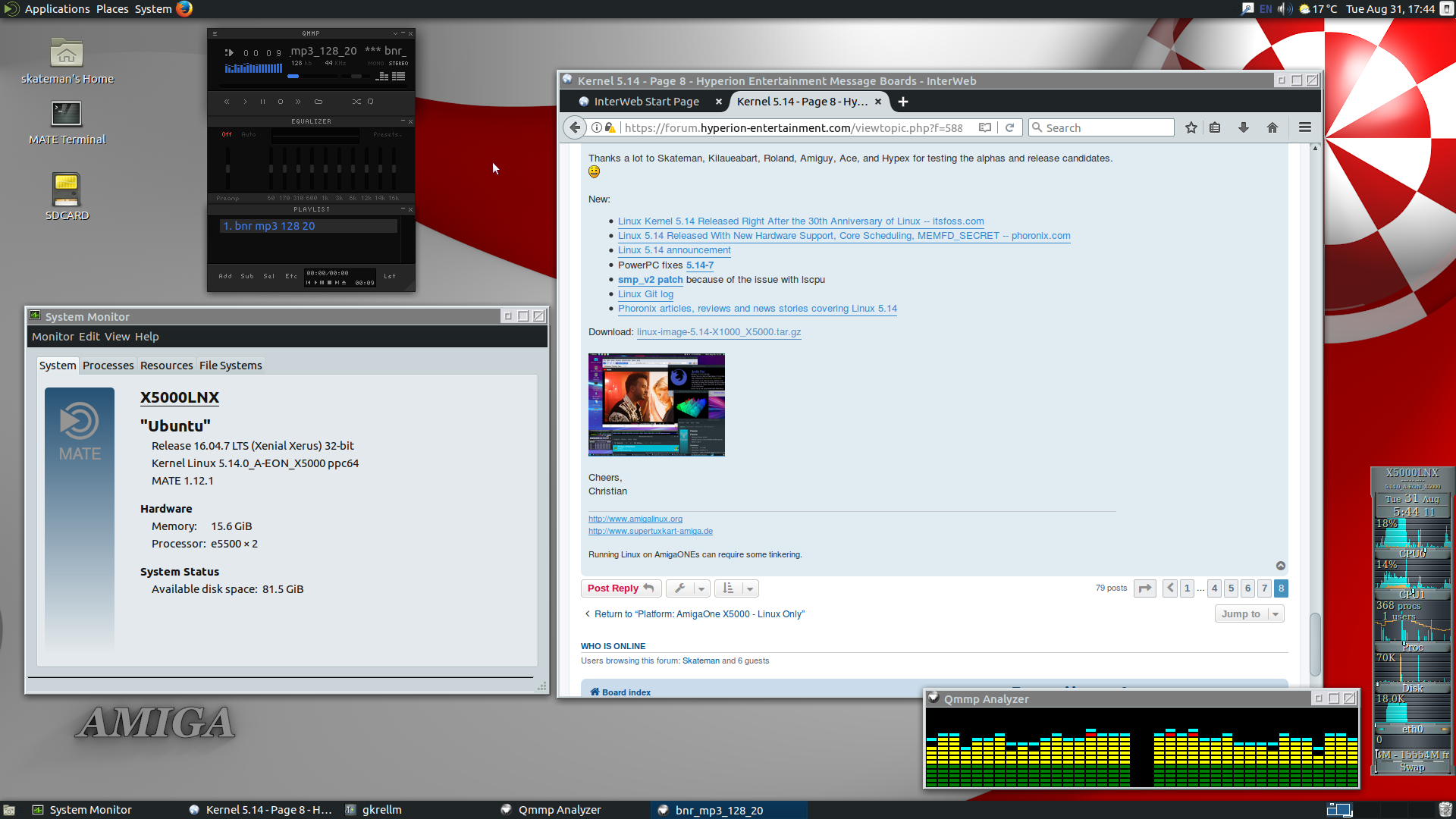Open skateman's Home desktop icon
The height and width of the screenshot is (819, 1456).
[67, 62]
